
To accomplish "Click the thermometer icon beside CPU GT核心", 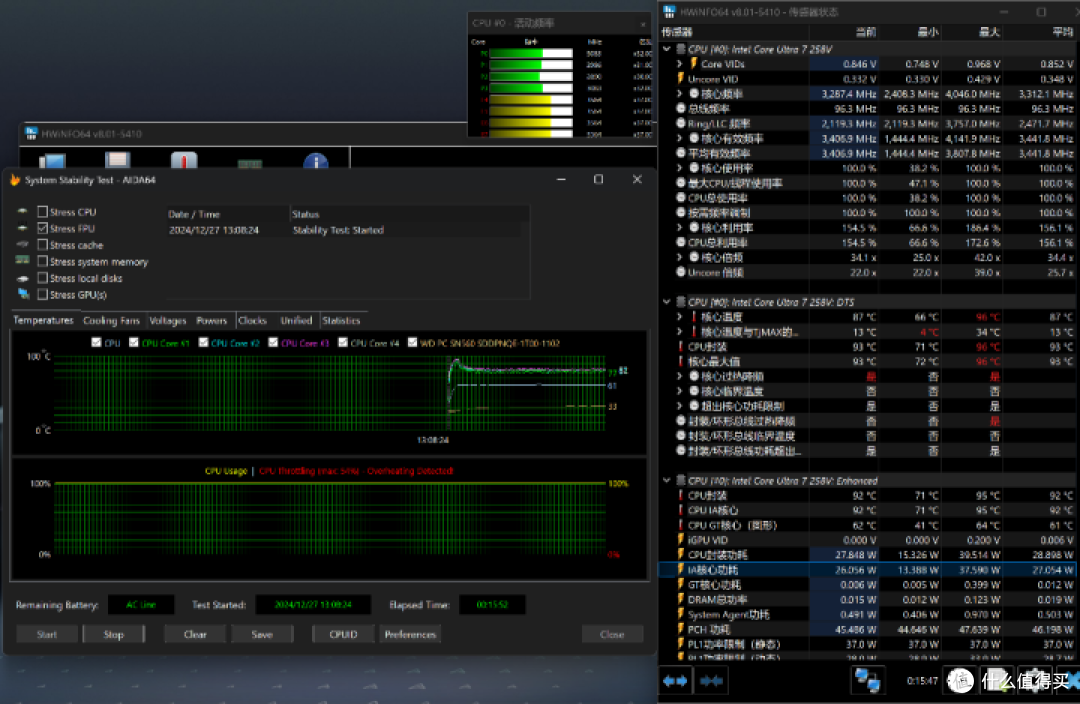I will click(681, 525).
